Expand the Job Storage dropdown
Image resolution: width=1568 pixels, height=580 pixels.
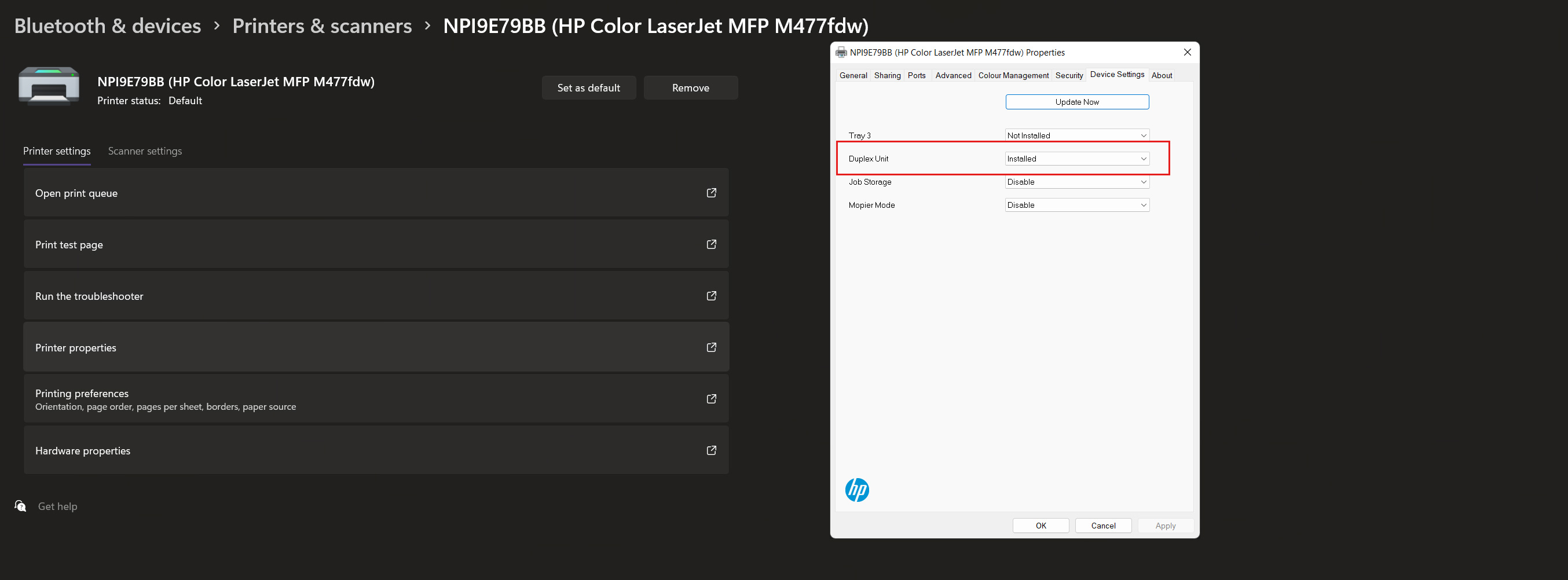pyautogui.click(x=1076, y=182)
